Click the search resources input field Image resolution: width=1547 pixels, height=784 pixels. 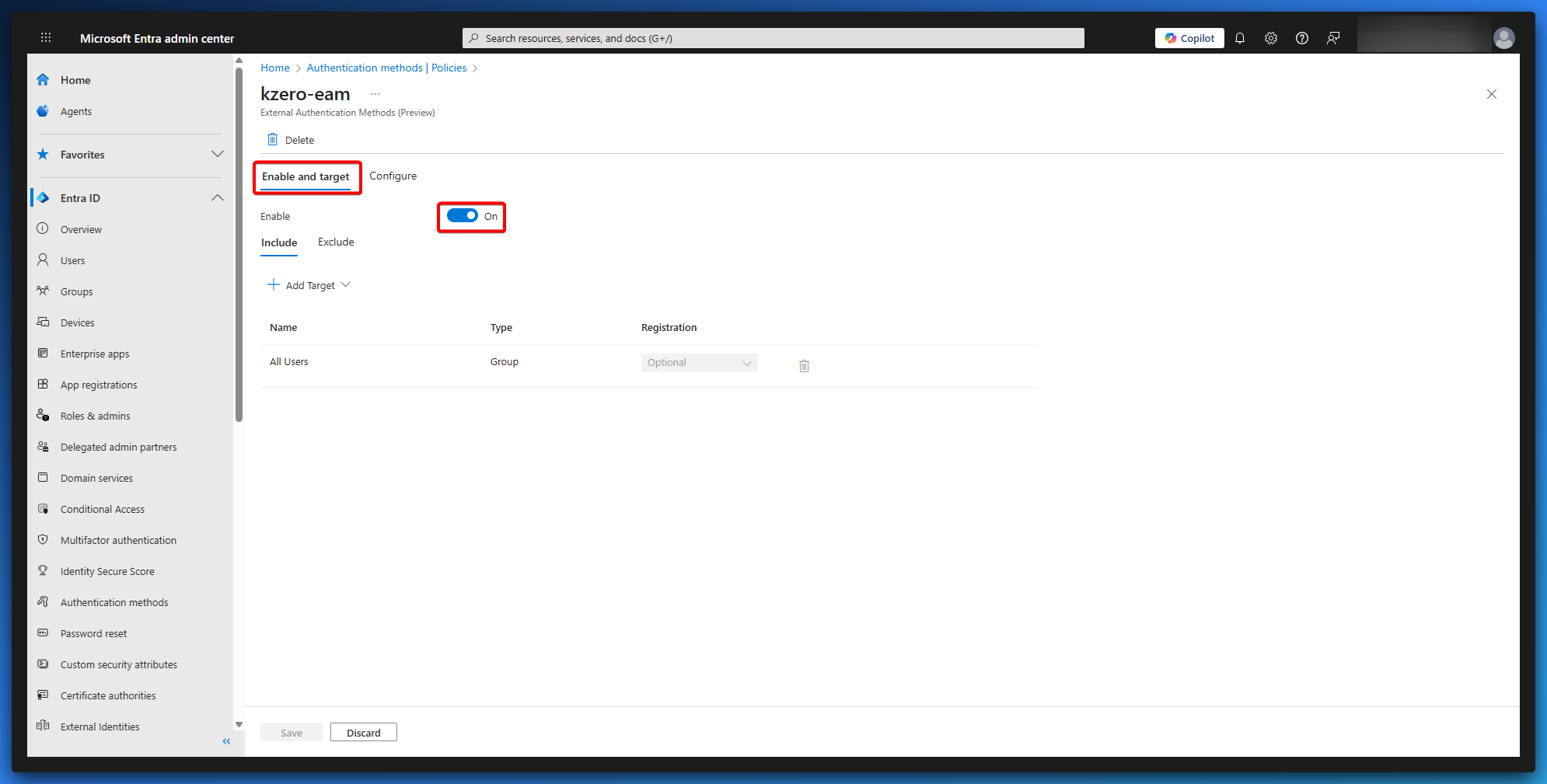tap(773, 38)
